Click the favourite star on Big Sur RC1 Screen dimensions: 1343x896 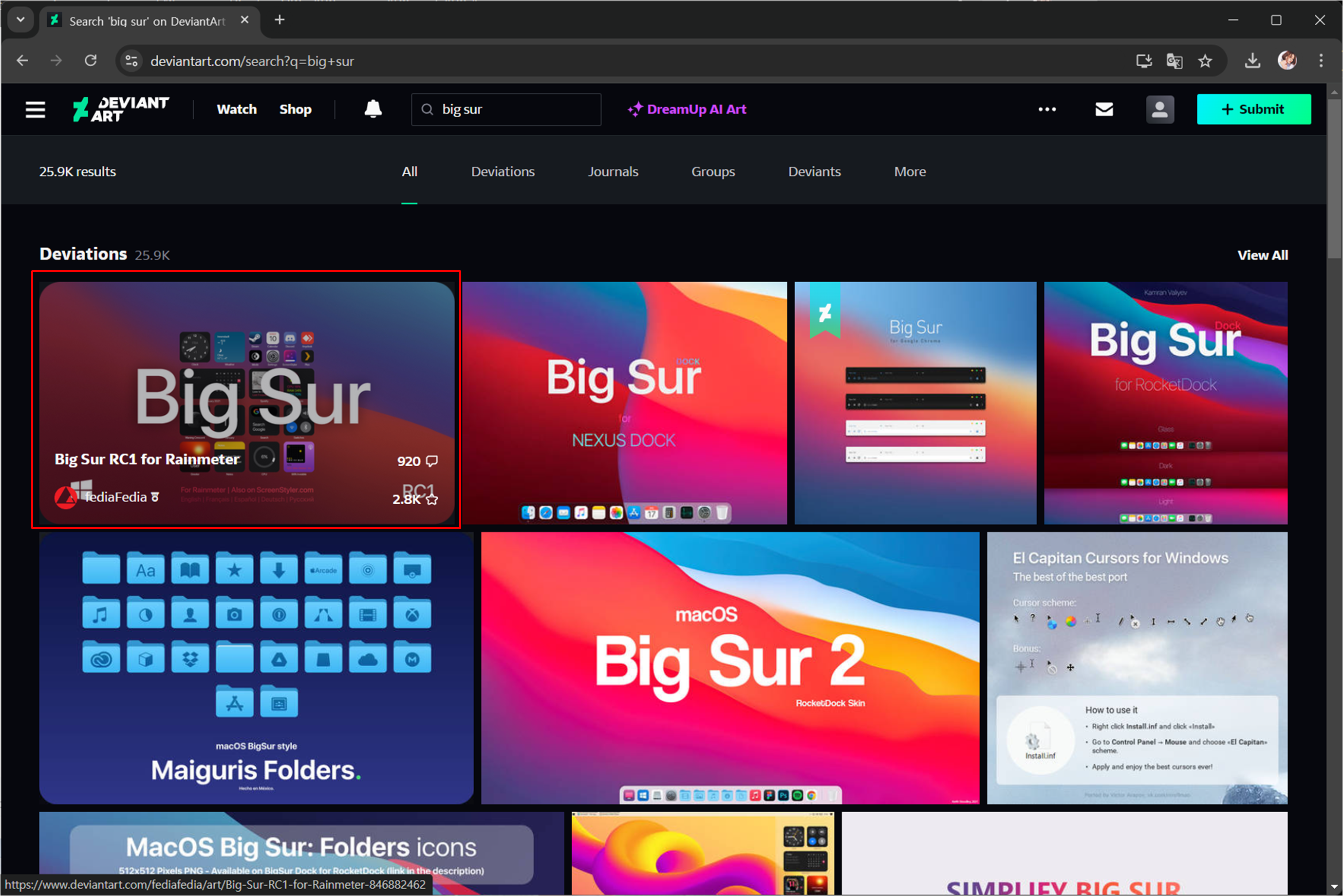pyautogui.click(x=432, y=499)
